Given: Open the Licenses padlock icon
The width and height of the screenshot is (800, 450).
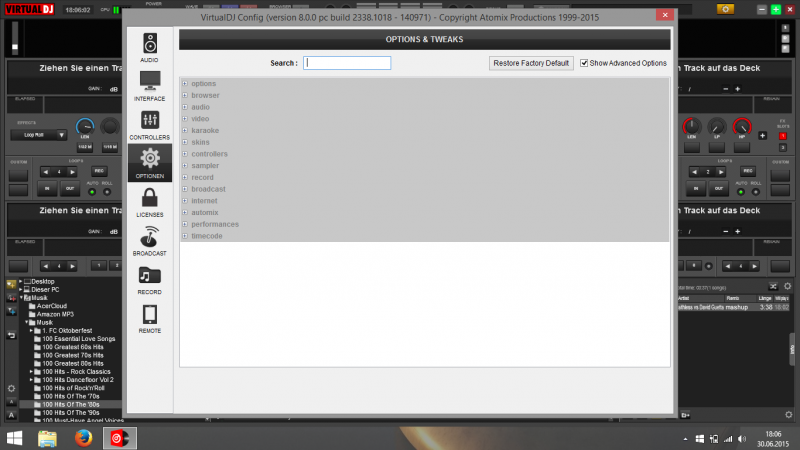Looking at the screenshot, I should tap(150, 197).
